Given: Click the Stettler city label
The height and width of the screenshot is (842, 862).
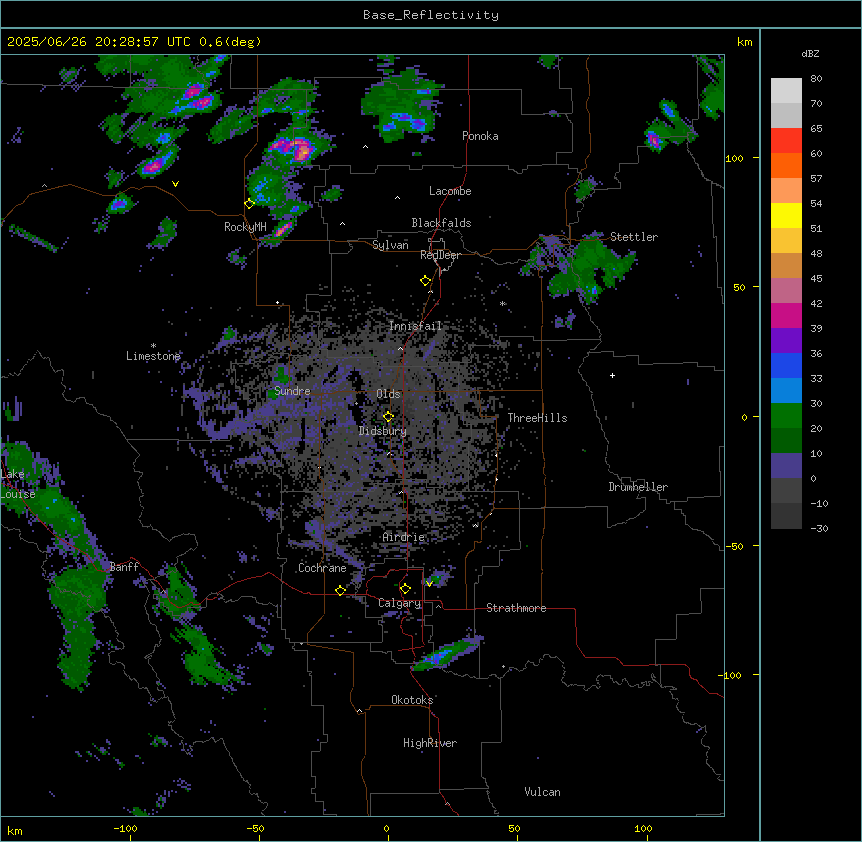Looking at the screenshot, I should (x=633, y=237).
